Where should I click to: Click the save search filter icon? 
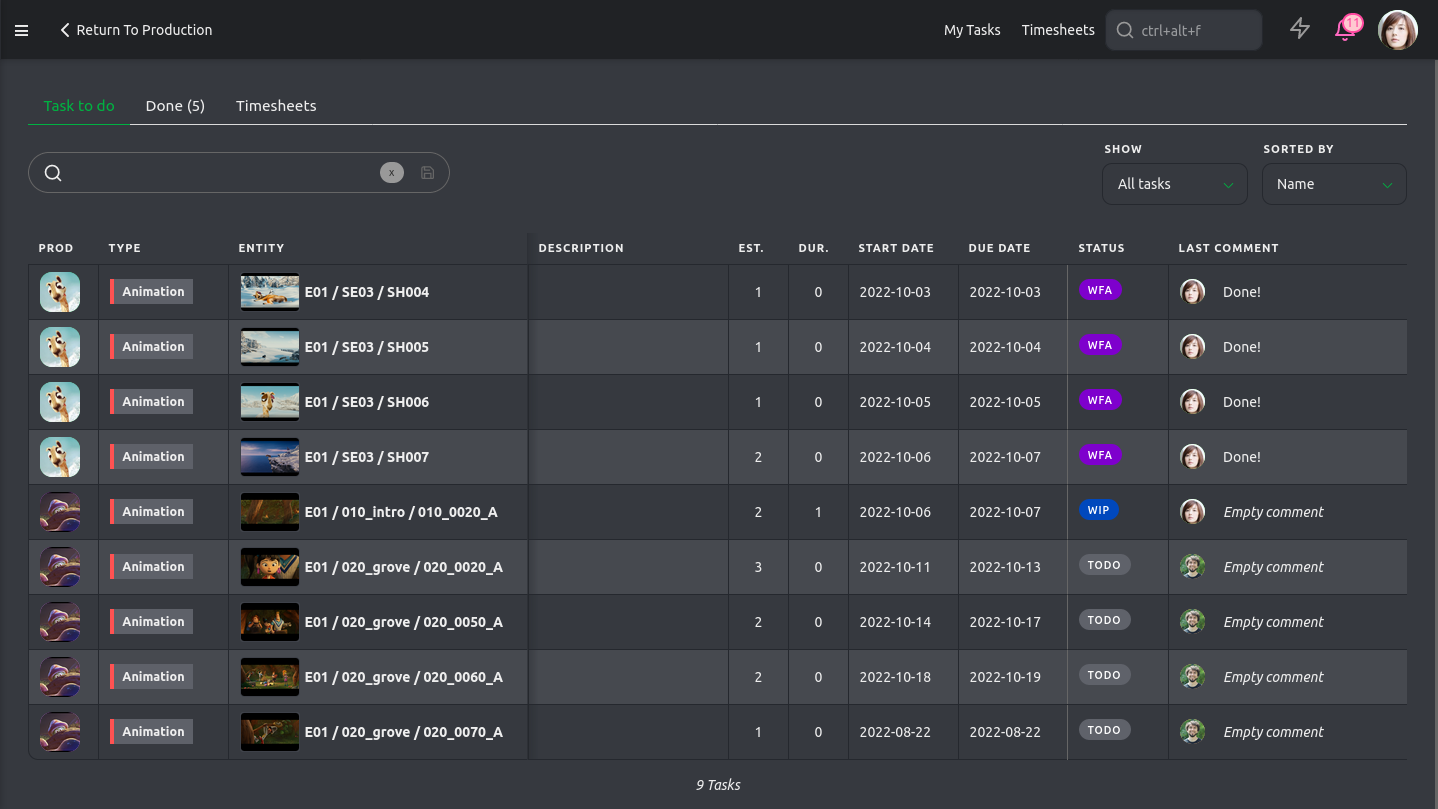(427, 173)
